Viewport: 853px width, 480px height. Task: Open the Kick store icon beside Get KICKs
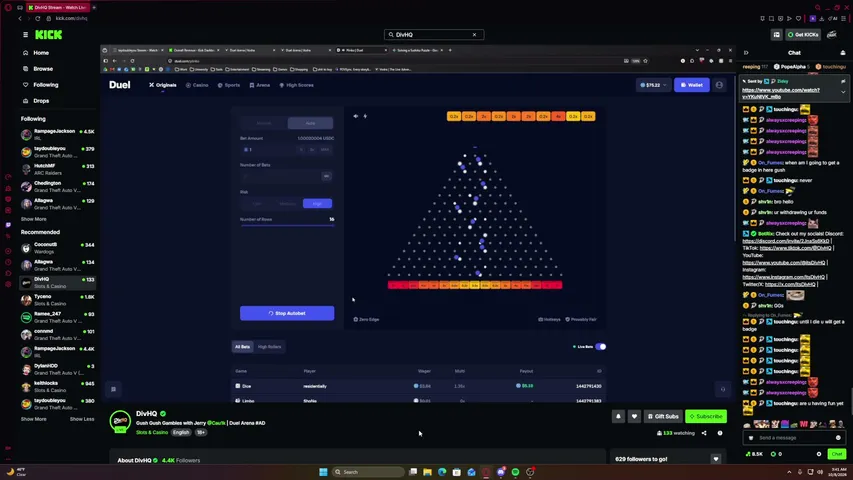776,34
